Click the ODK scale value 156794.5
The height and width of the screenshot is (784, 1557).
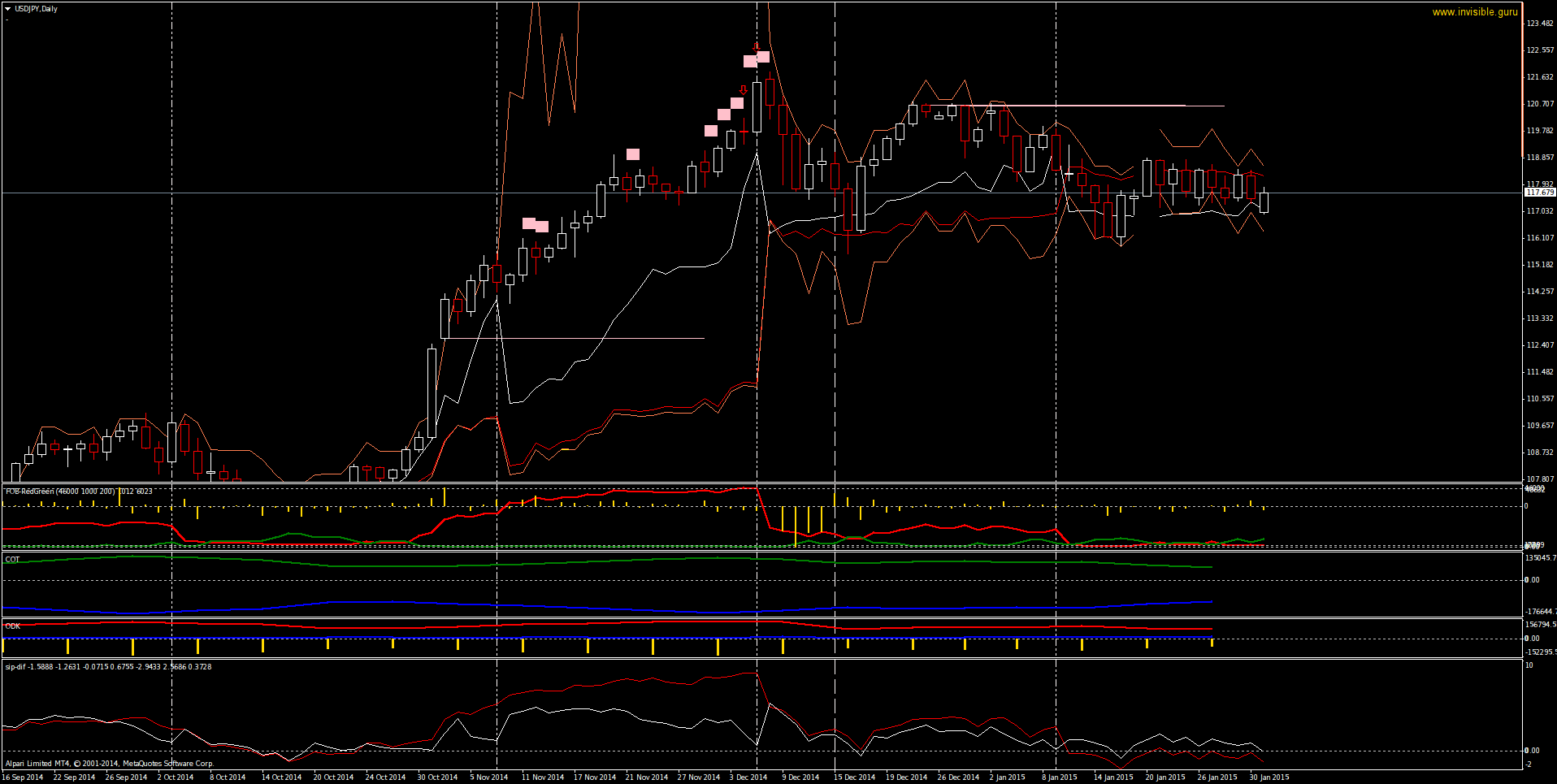[1541, 624]
